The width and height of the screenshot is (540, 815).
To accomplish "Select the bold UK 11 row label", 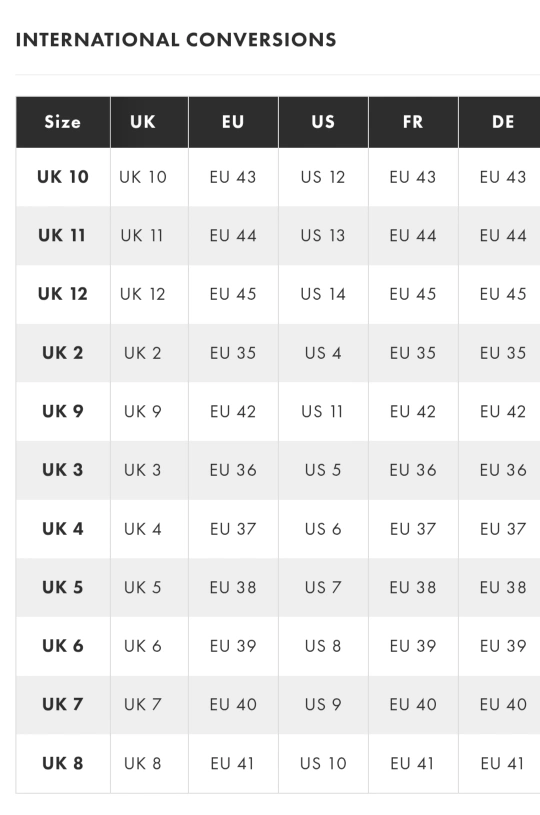I will [x=62, y=235].
